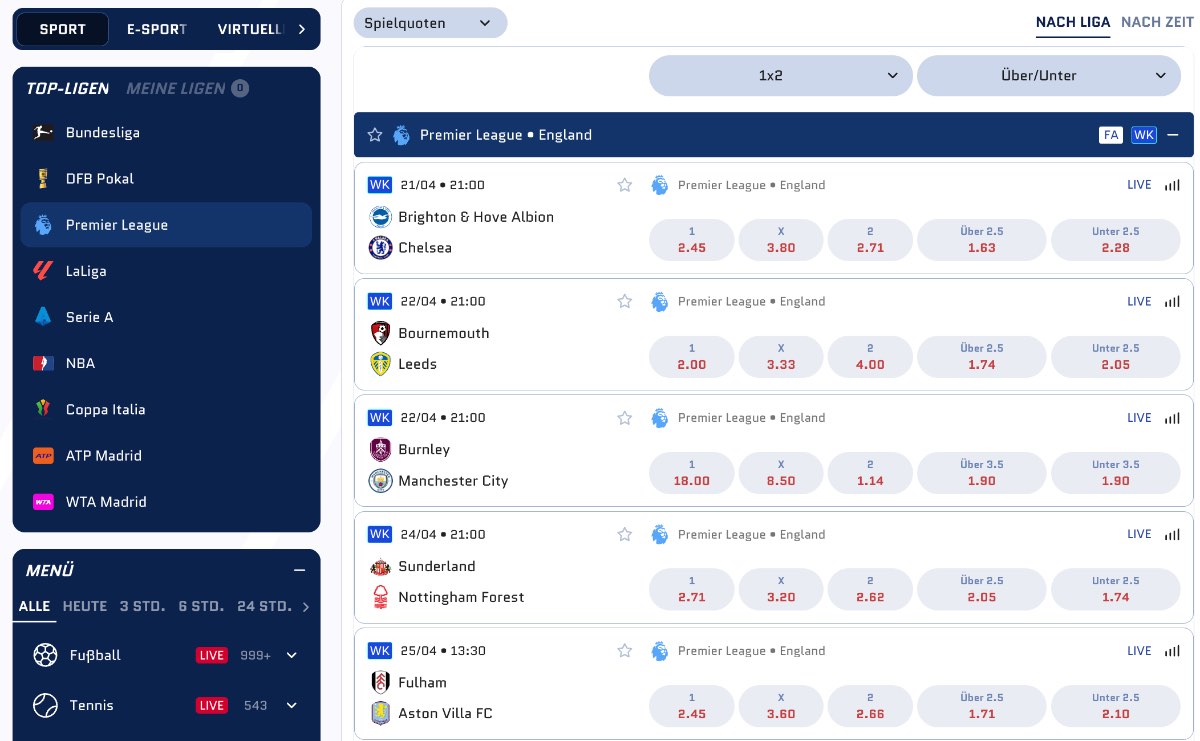Switch to the NACH ZEIT tab

pos(1157,21)
